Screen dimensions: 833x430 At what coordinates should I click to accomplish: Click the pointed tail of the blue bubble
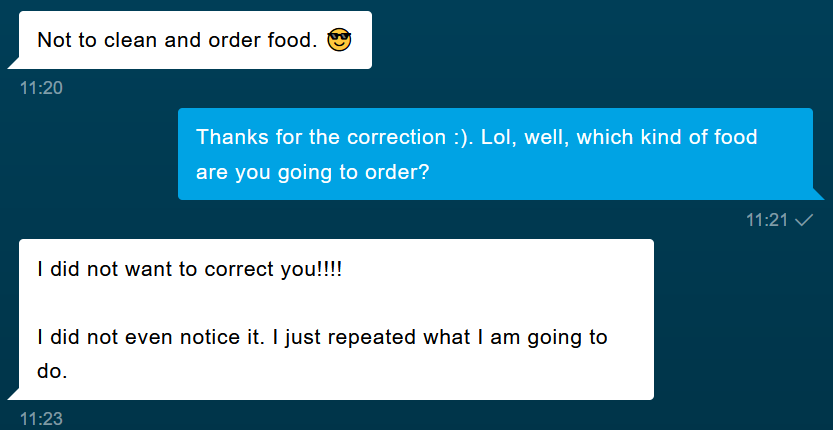[819, 194]
